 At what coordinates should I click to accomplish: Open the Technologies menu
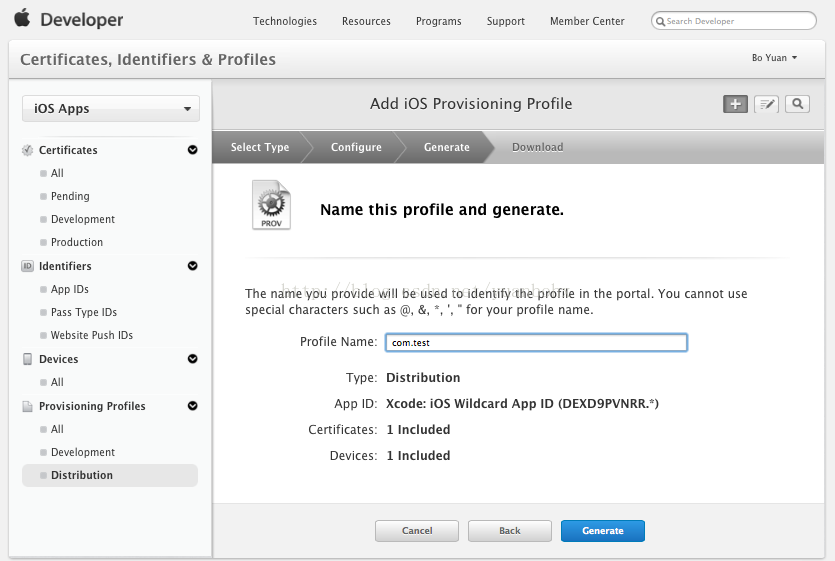285,21
